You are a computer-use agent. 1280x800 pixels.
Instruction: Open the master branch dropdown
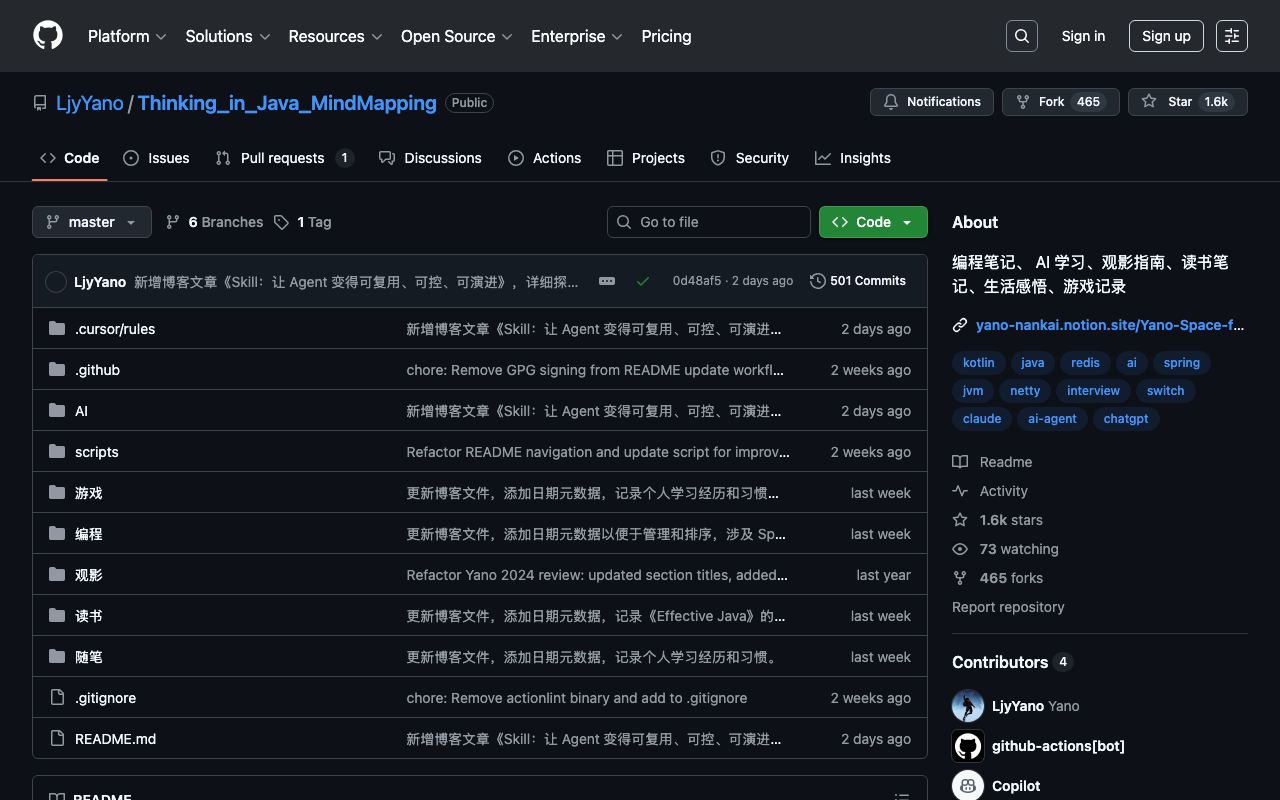tap(92, 222)
